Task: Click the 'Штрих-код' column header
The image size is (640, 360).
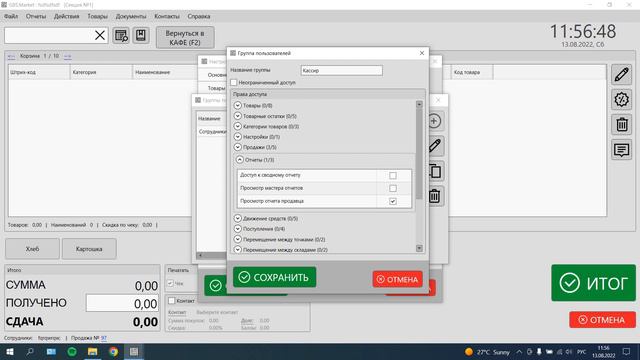Action: click(x=39, y=72)
